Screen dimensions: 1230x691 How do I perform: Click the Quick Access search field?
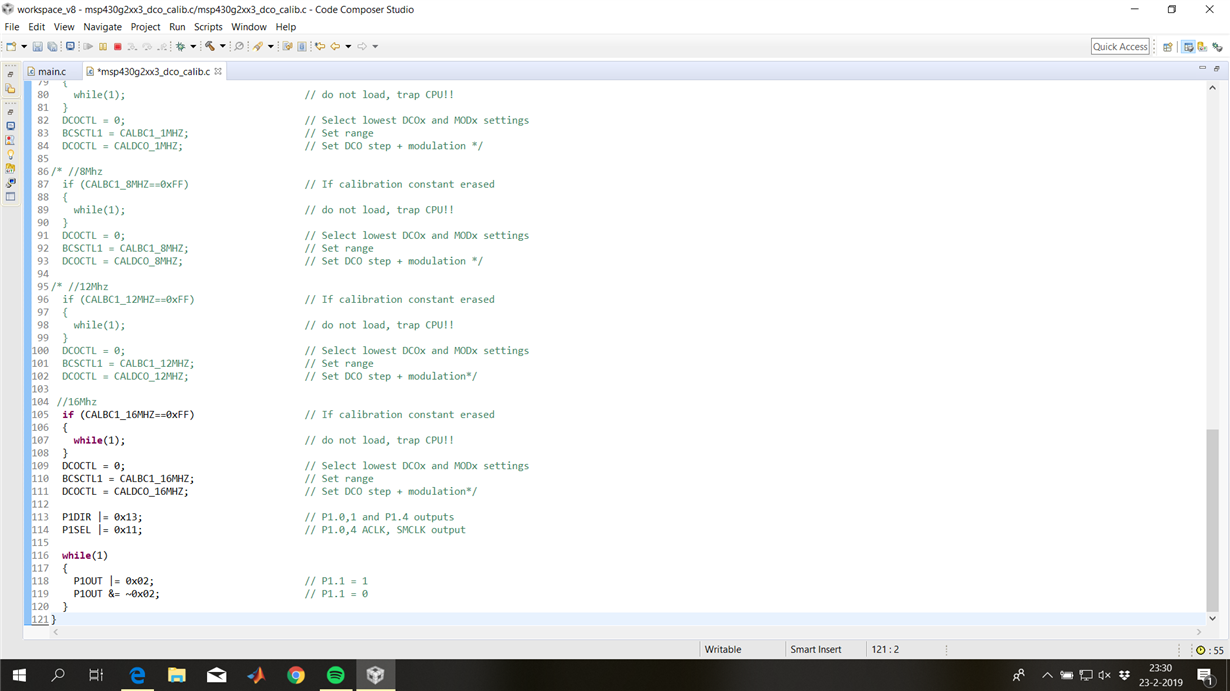tap(1120, 46)
